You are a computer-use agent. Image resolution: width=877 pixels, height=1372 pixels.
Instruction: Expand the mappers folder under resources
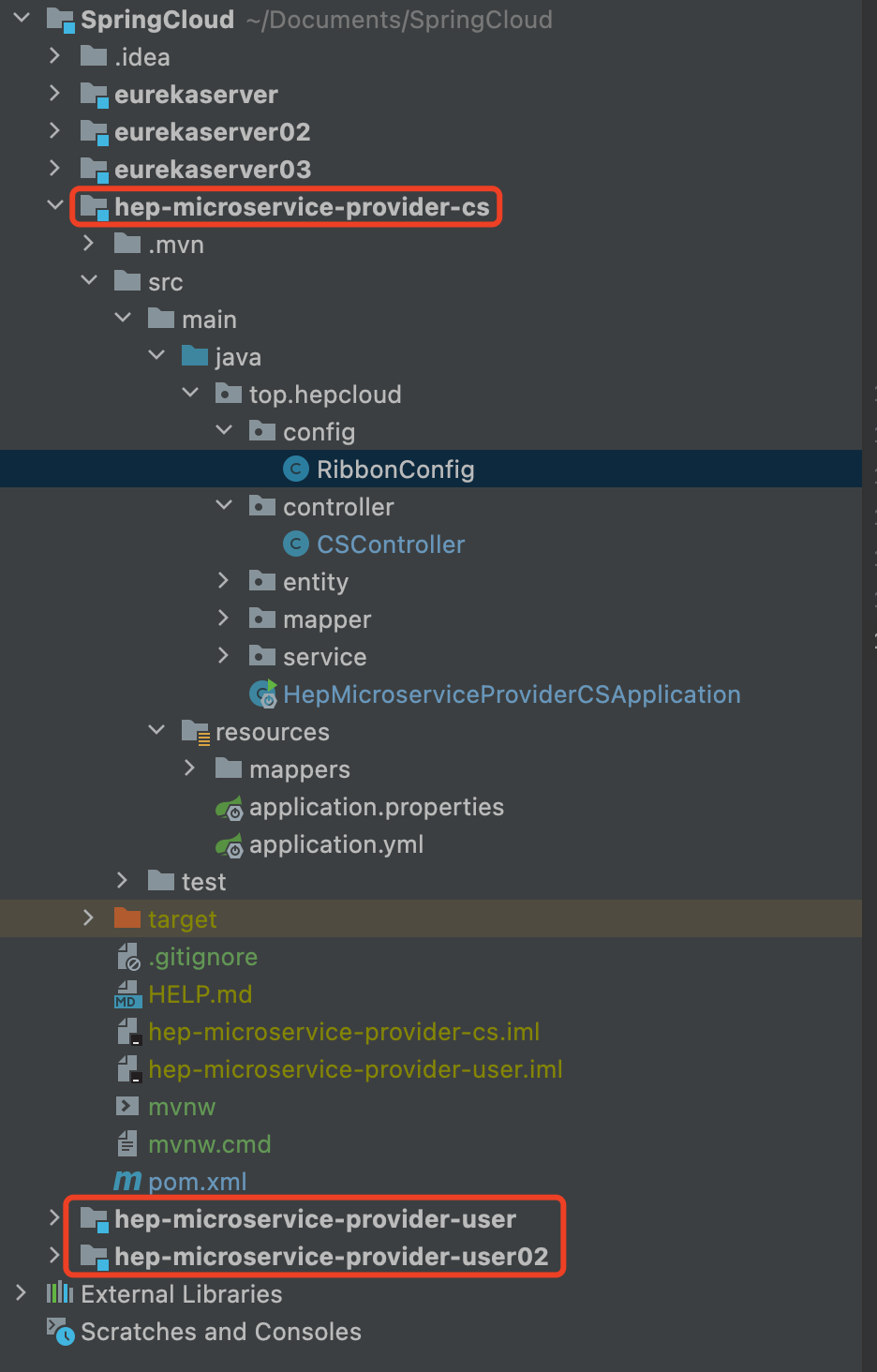coord(190,768)
